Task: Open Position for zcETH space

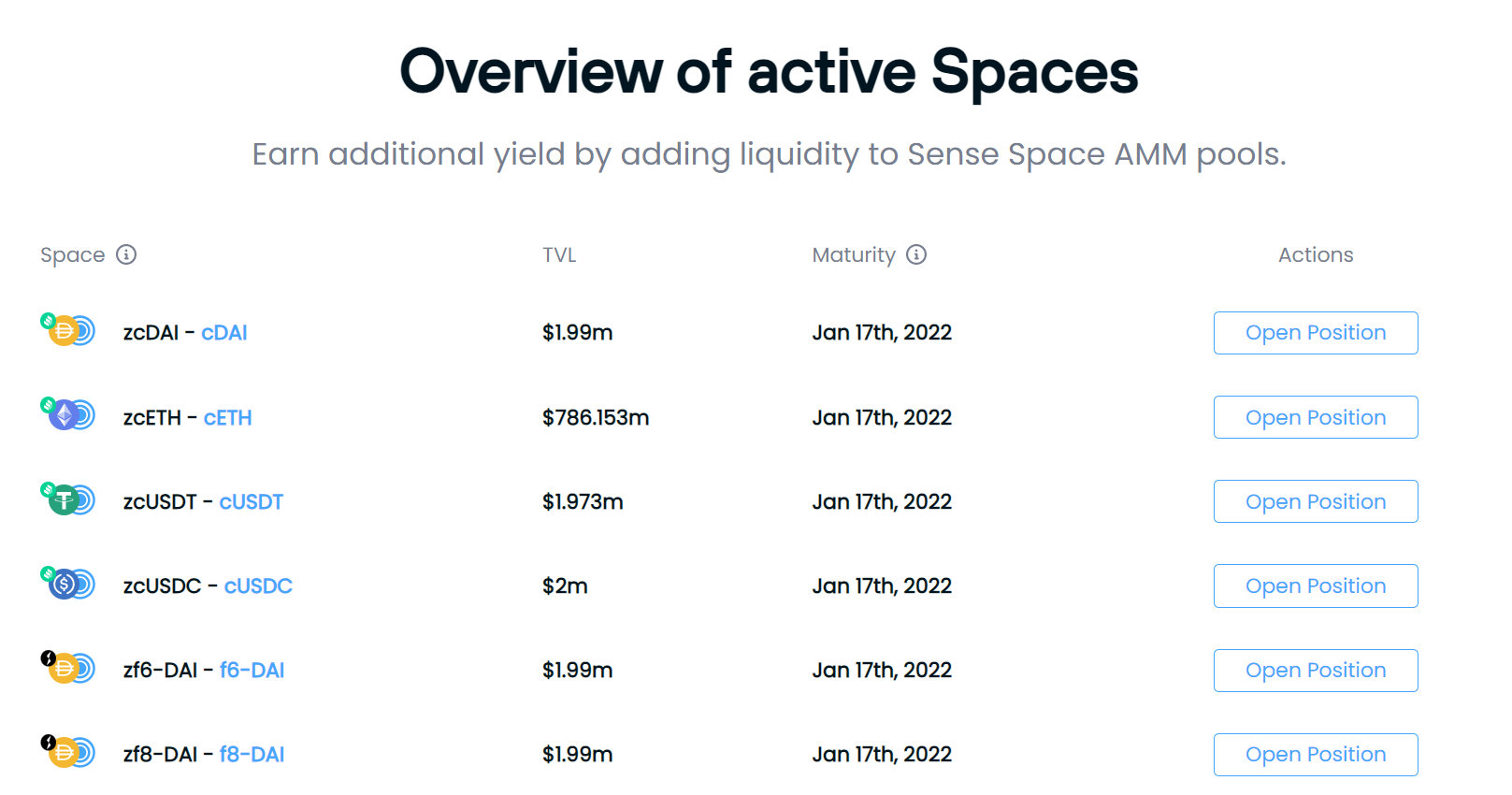Action: click(x=1316, y=417)
